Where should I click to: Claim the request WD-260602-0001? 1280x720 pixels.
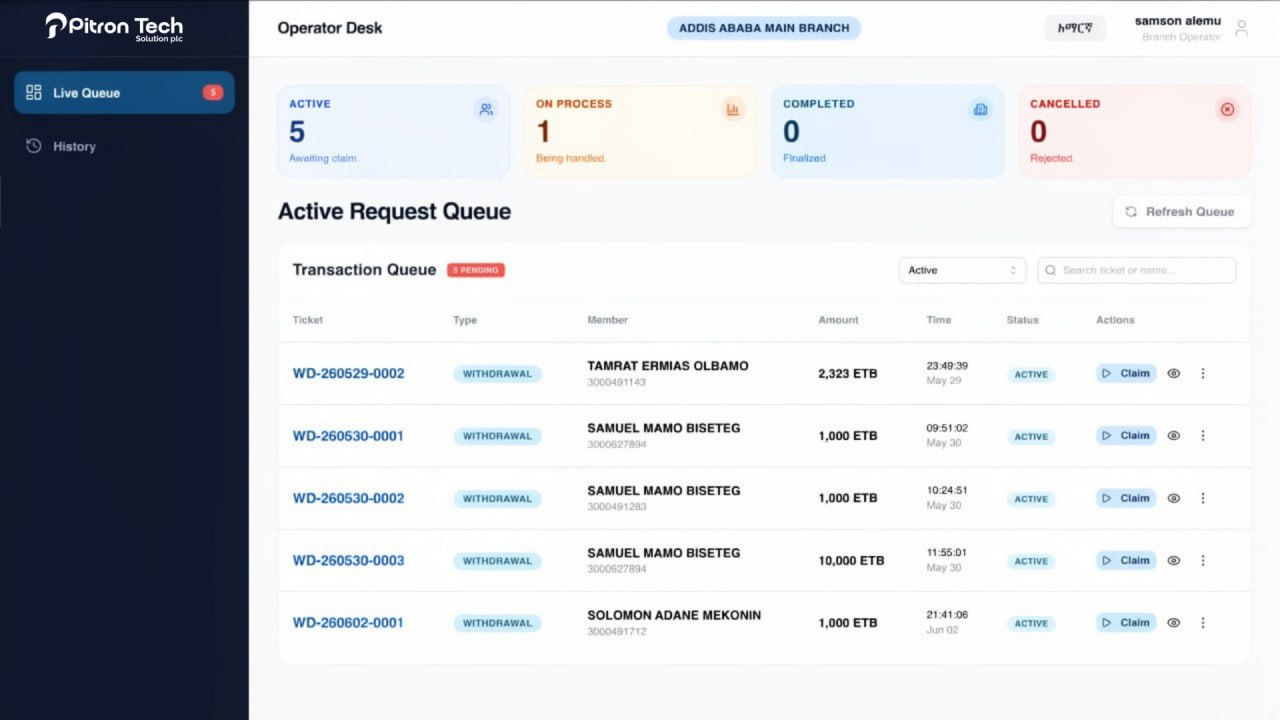tap(1126, 622)
